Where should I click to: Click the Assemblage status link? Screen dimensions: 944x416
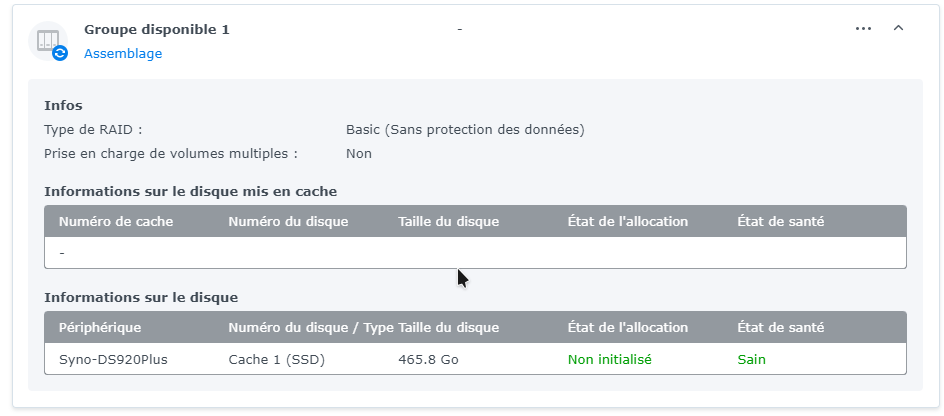123,54
